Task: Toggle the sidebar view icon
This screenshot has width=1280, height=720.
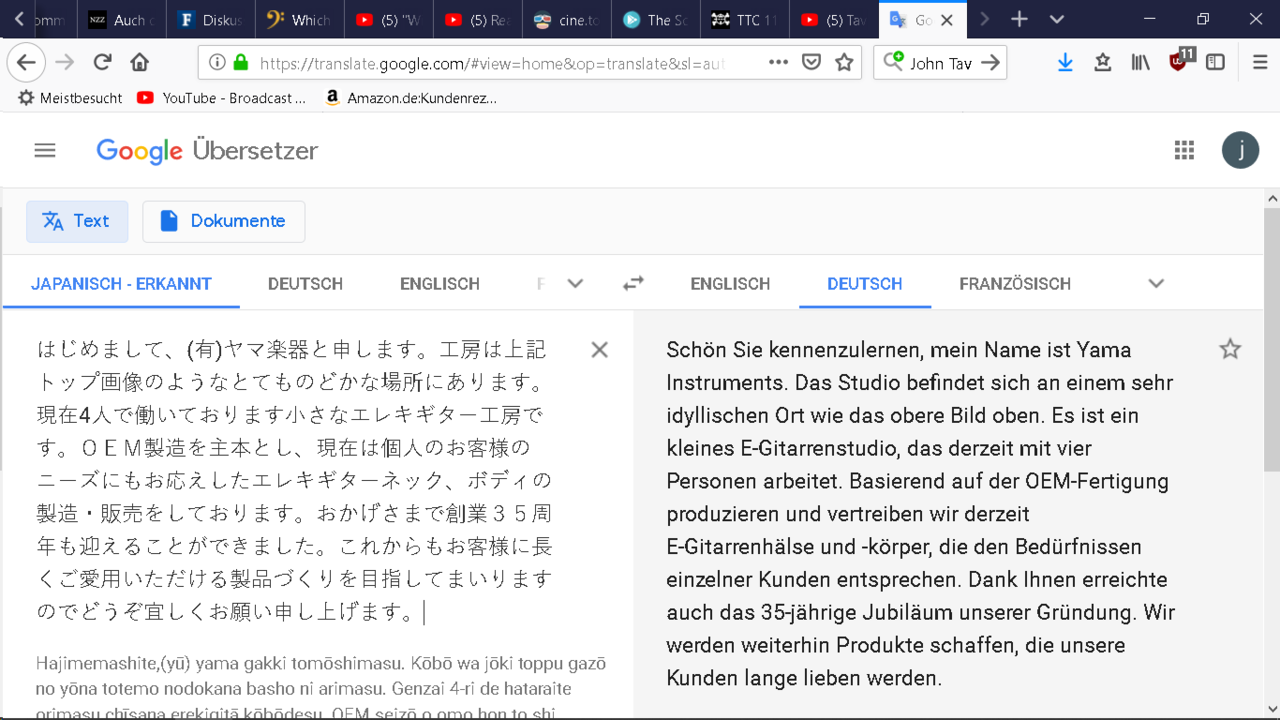Action: pos(1215,62)
